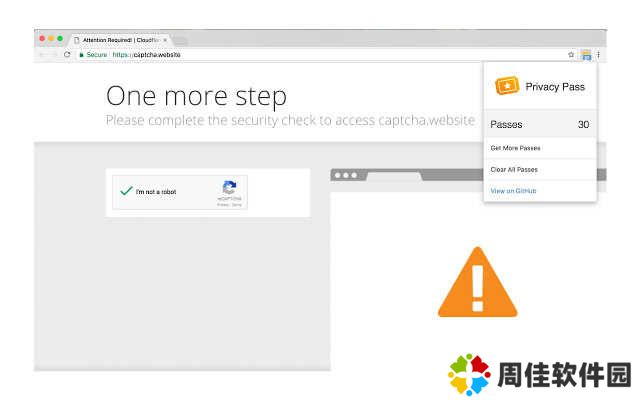This screenshot has width=640, height=400.
Task: Open the View on GitHub link
Action: click(x=513, y=191)
